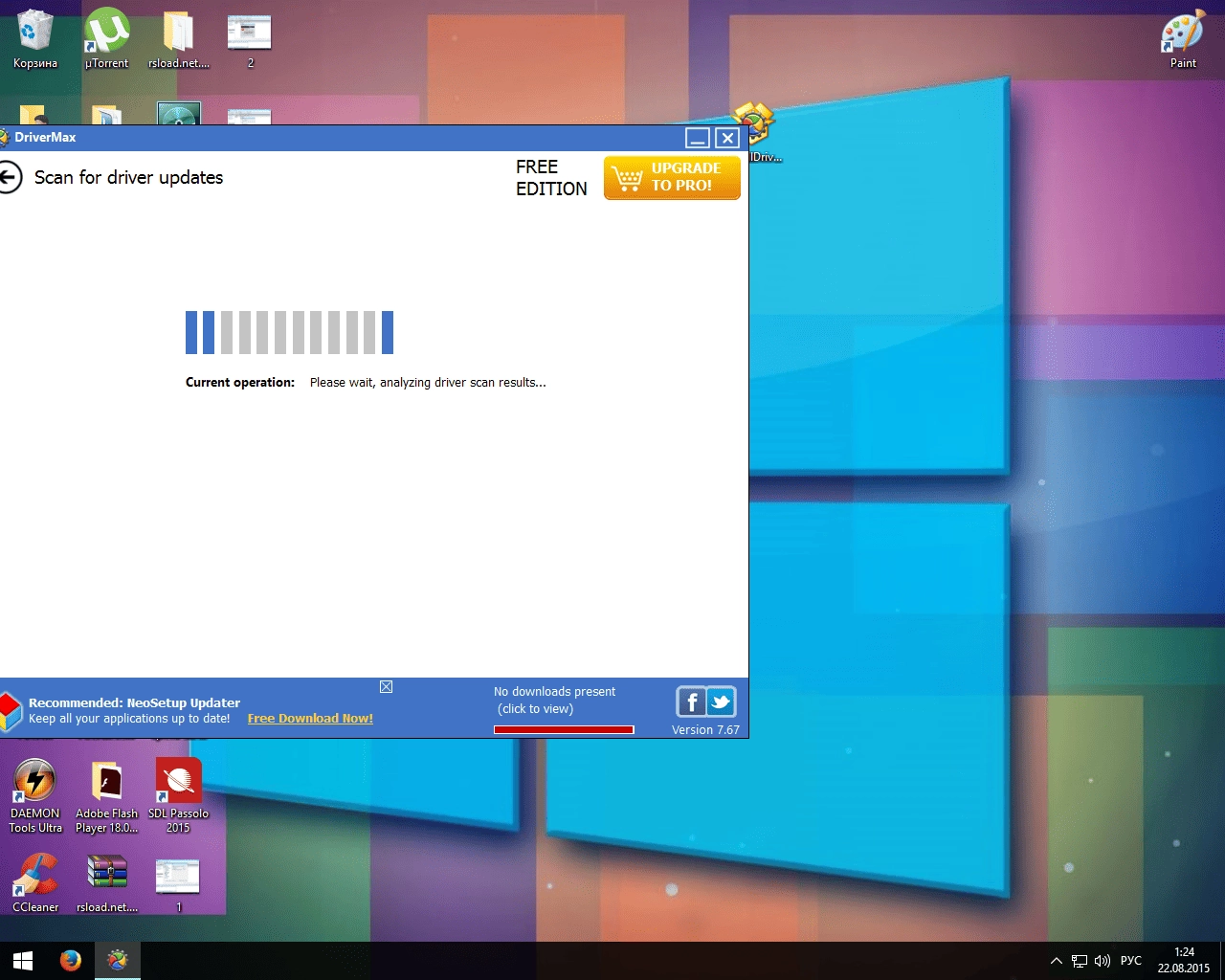Select the Recycle Bin (Корзина) desktop icon
The height and width of the screenshot is (980, 1225).
(34, 39)
